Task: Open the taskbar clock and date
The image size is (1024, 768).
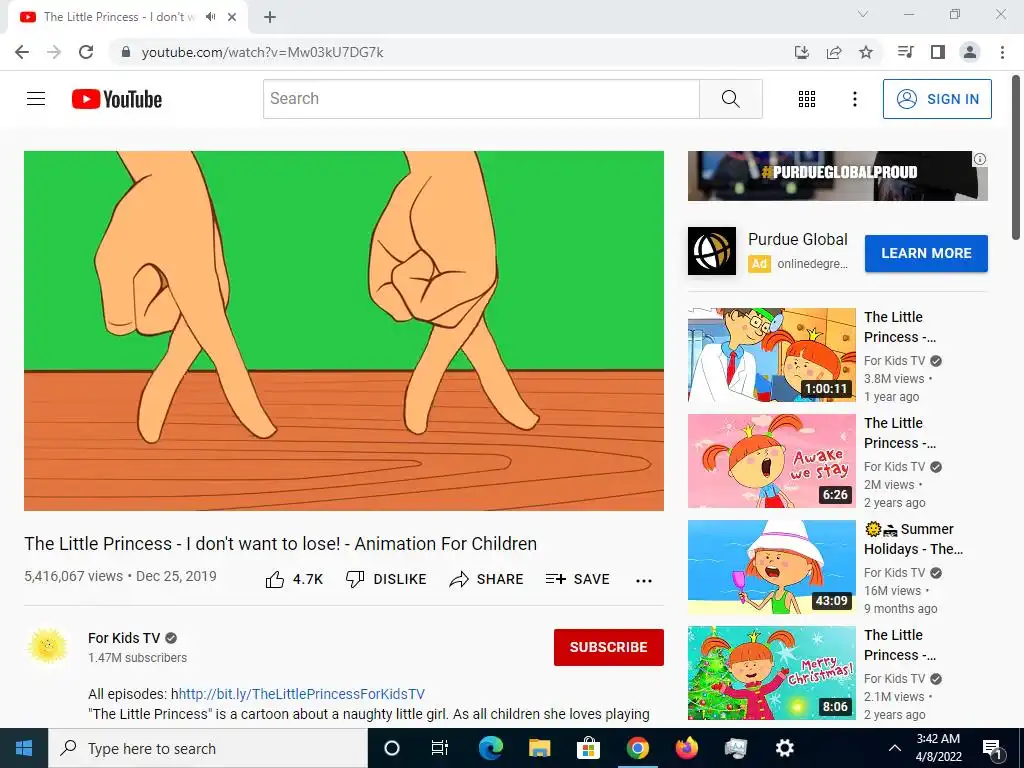Action: click(x=938, y=748)
